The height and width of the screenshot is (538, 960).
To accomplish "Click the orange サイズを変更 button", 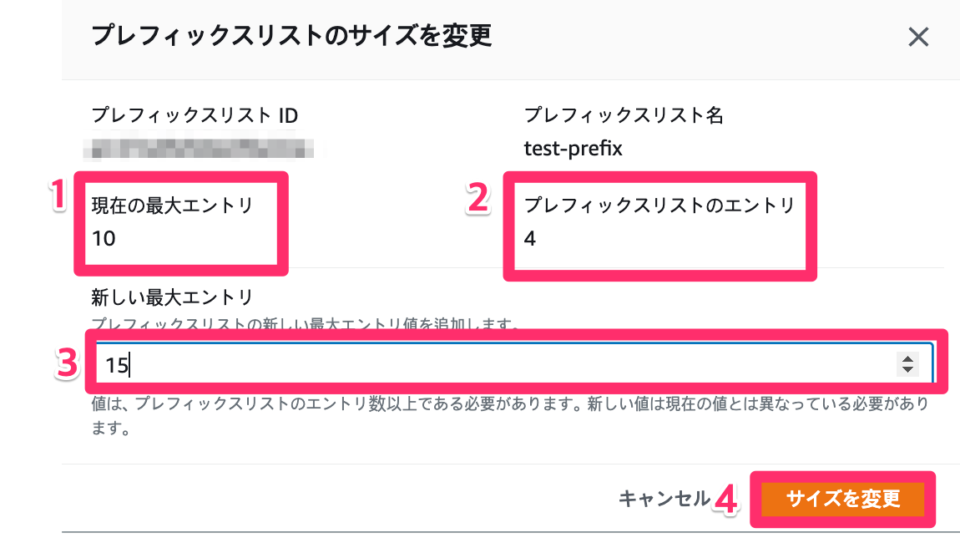I will 842,499.
